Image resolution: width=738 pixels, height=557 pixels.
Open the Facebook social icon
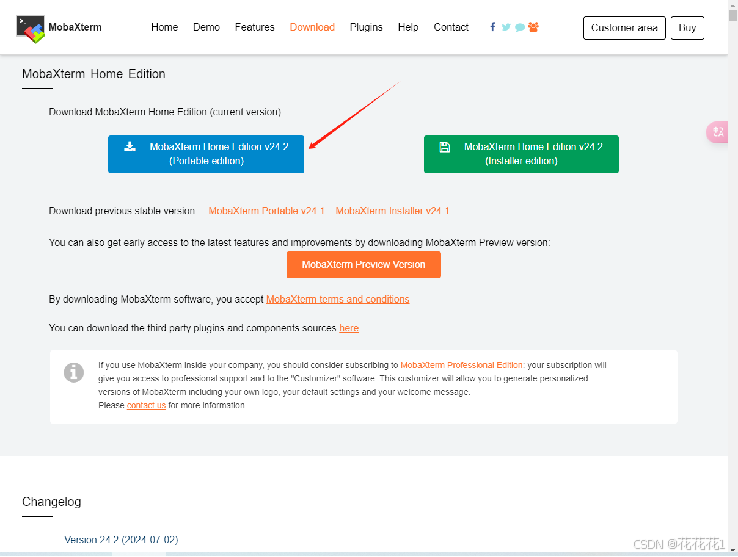(492, 27)
